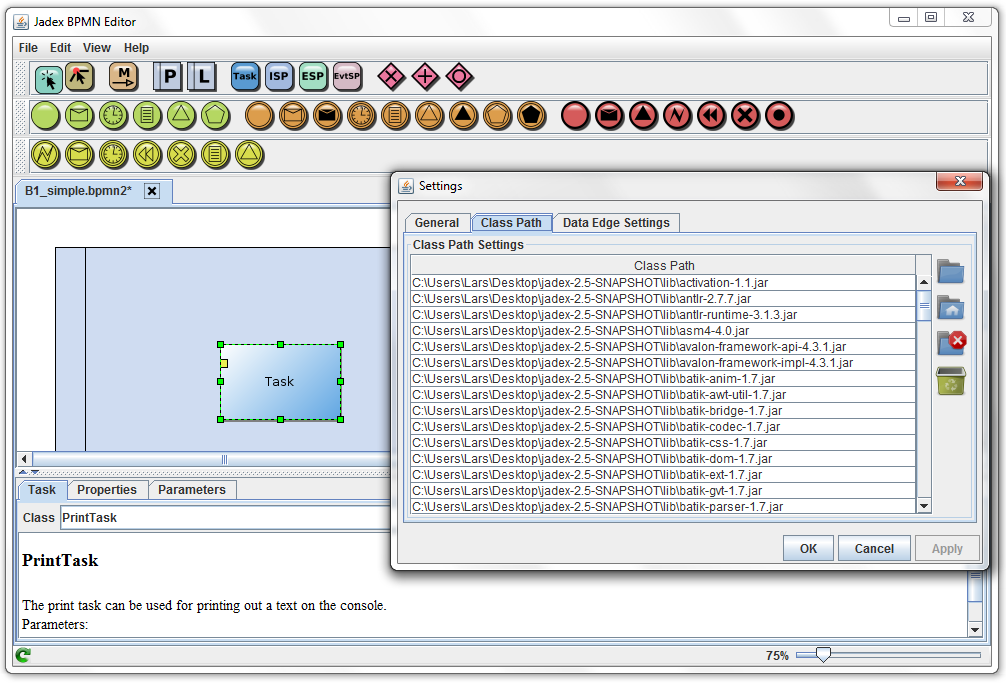Click the green refresh icon at bottom left
This screenshot has width=1006, height=683.
pos(21,655)
